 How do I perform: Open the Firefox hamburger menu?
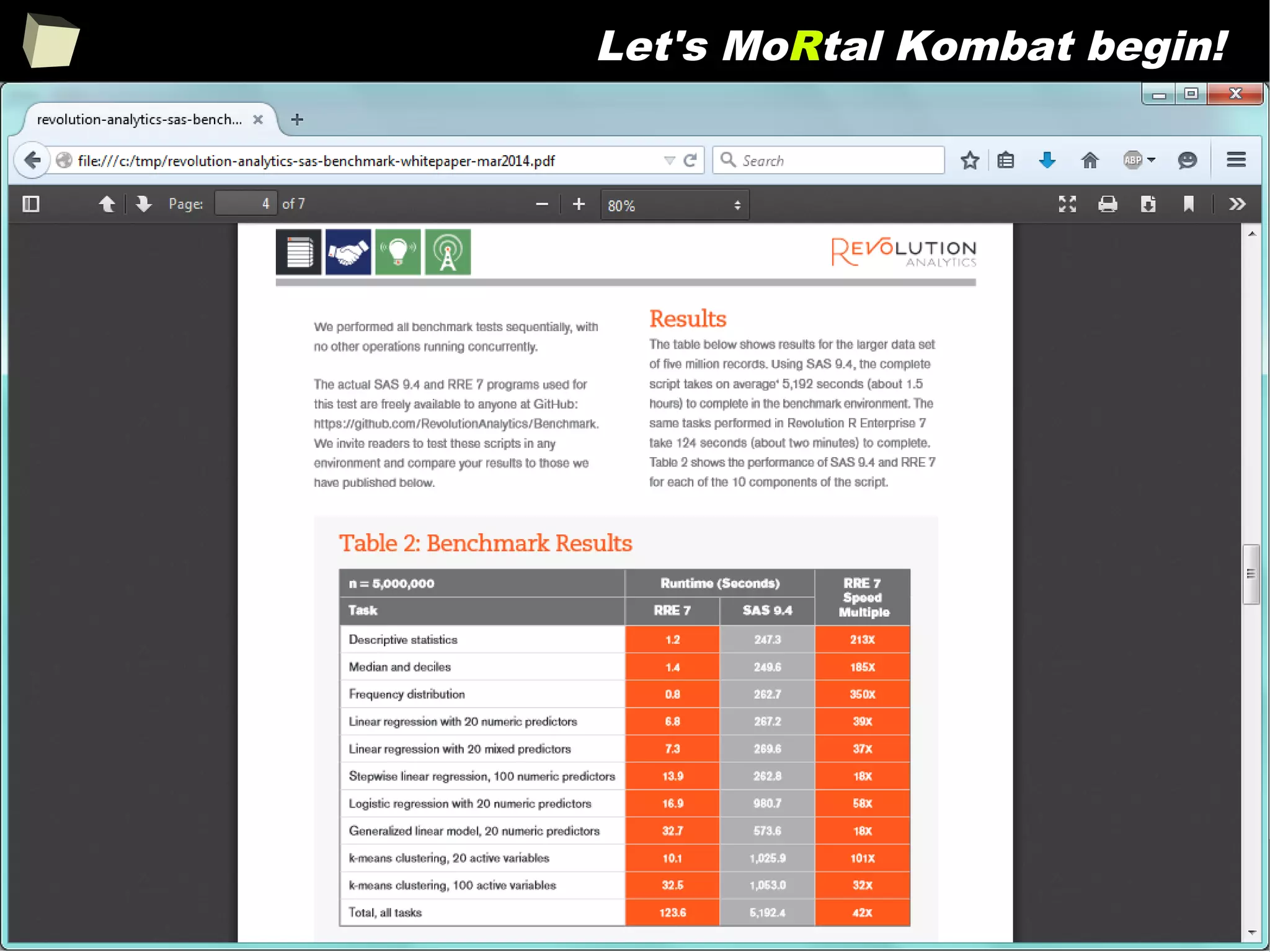1236,160
